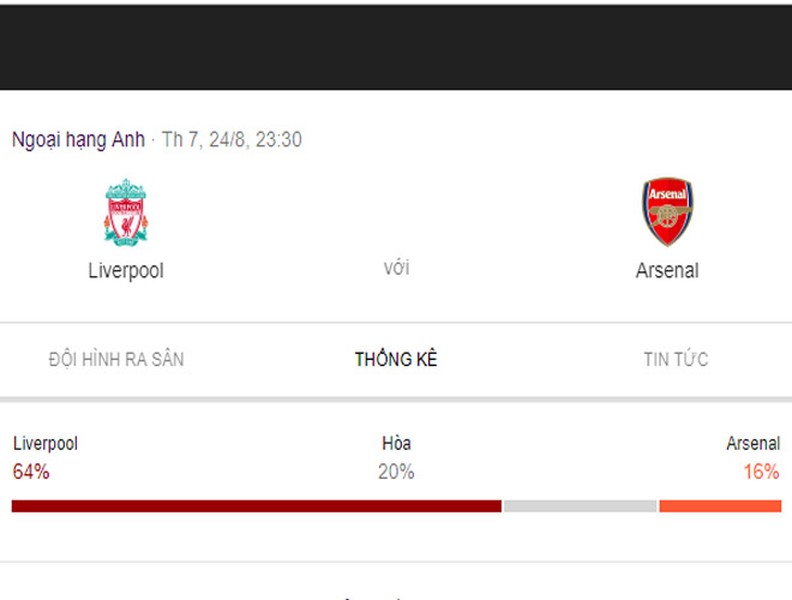Switch to the ĐỘI HÌNH RA SÂN tab

pos(116,359)
